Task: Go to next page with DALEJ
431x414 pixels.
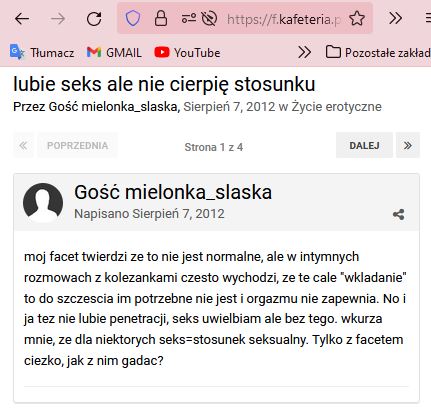Action: (x=364, y=145)
